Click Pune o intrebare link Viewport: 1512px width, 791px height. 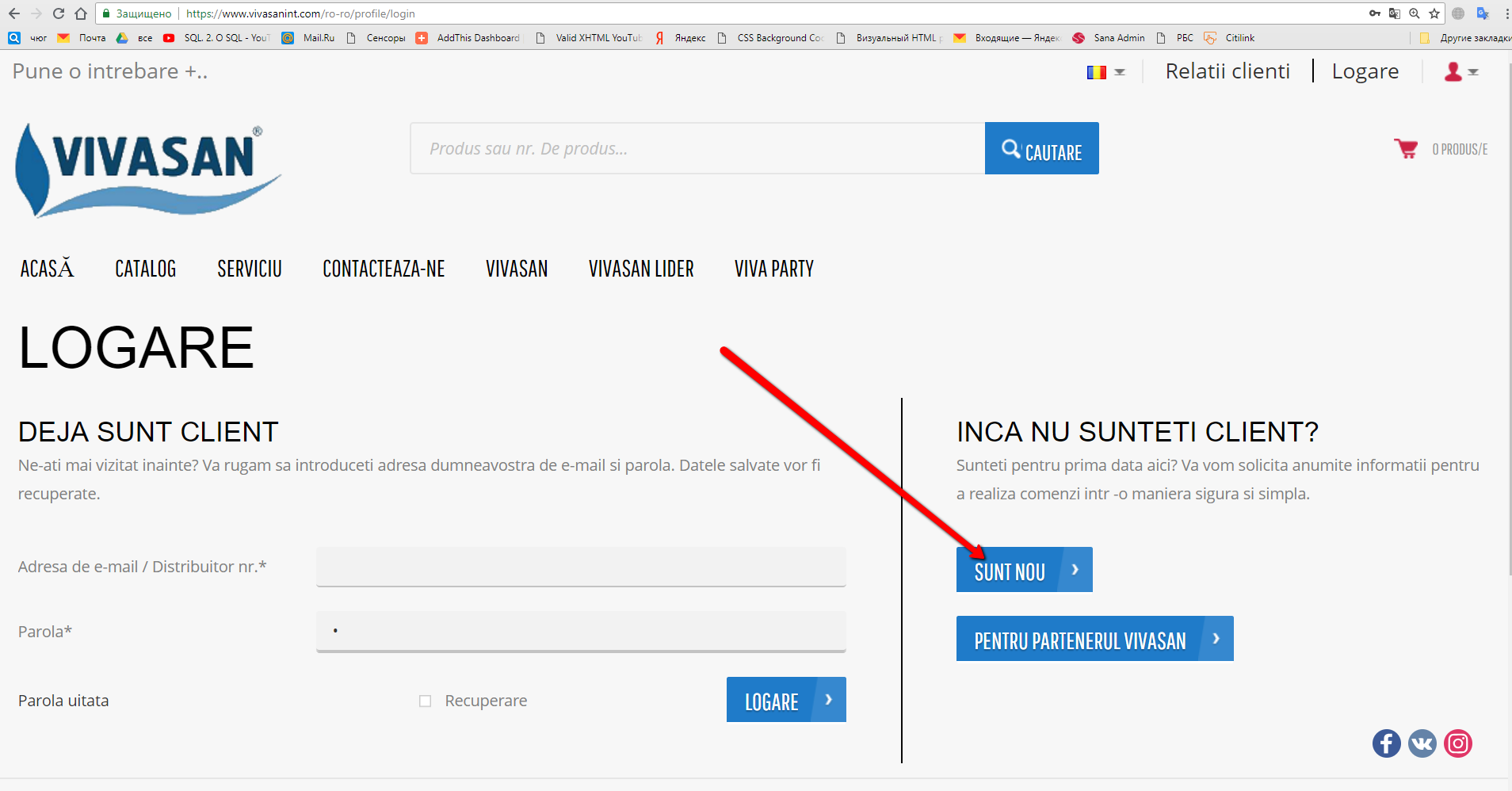pos(110,71)
